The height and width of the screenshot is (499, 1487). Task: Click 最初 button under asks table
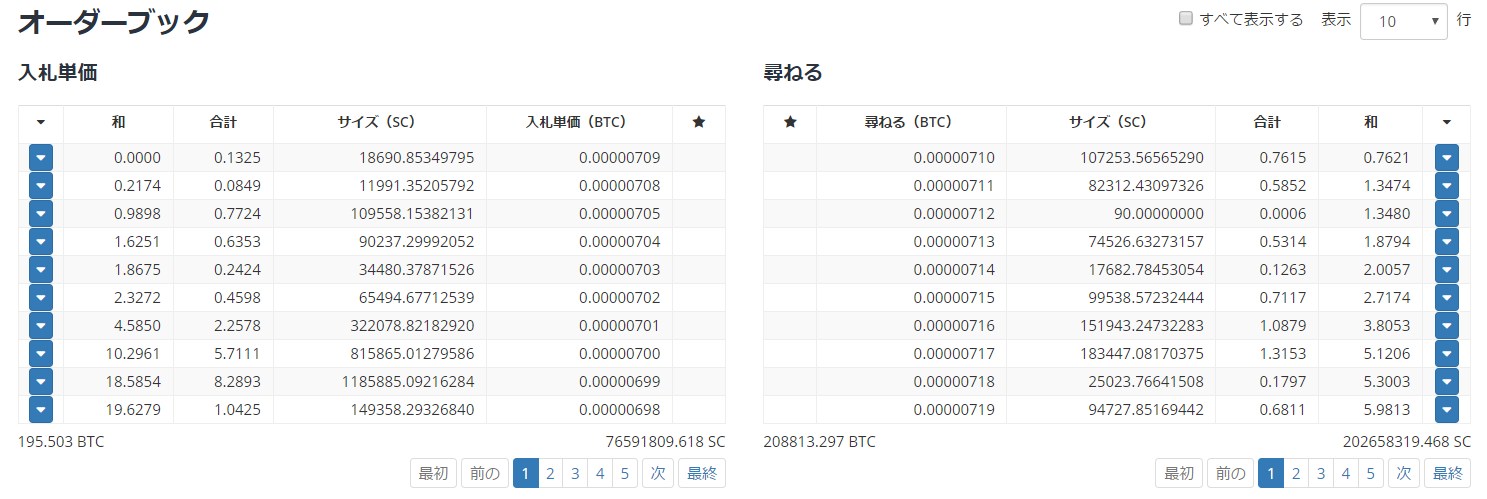coord(1178,474)
